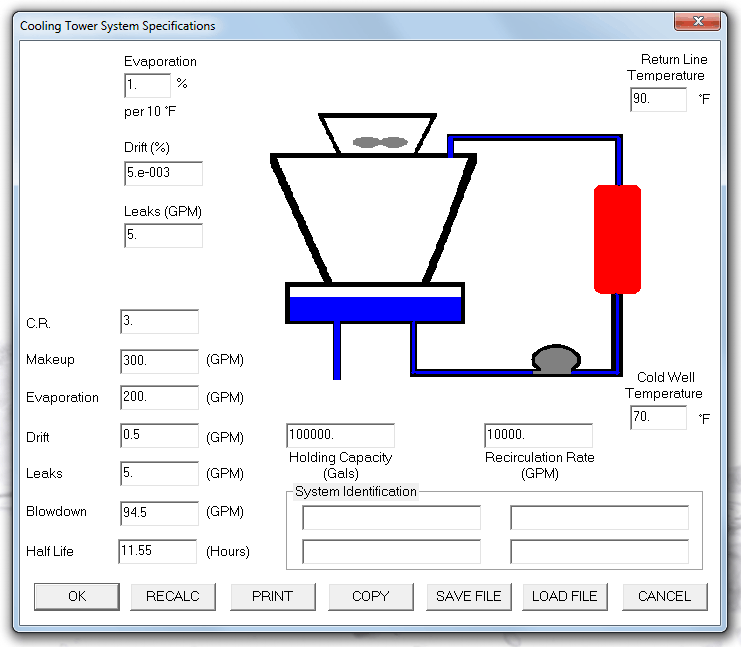Click the gray fan icon atop tower
Image resolution: width=741 pixels, height=647 pixels.
point(380,142)
